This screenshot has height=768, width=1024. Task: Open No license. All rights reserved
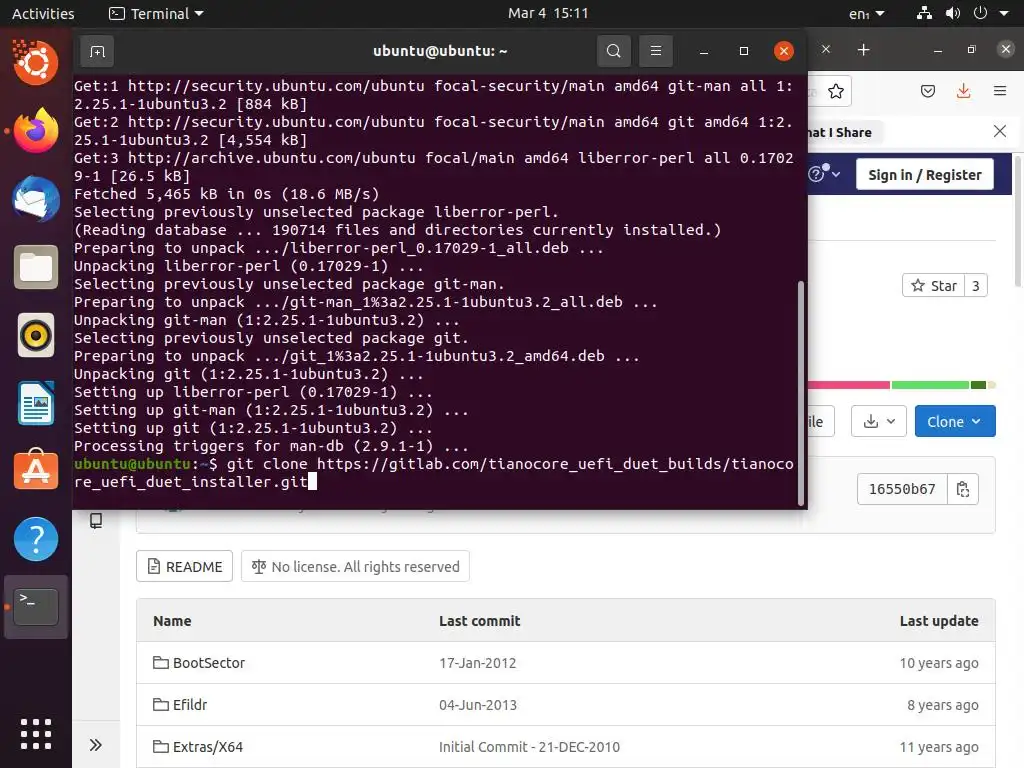tap(355, 567)
